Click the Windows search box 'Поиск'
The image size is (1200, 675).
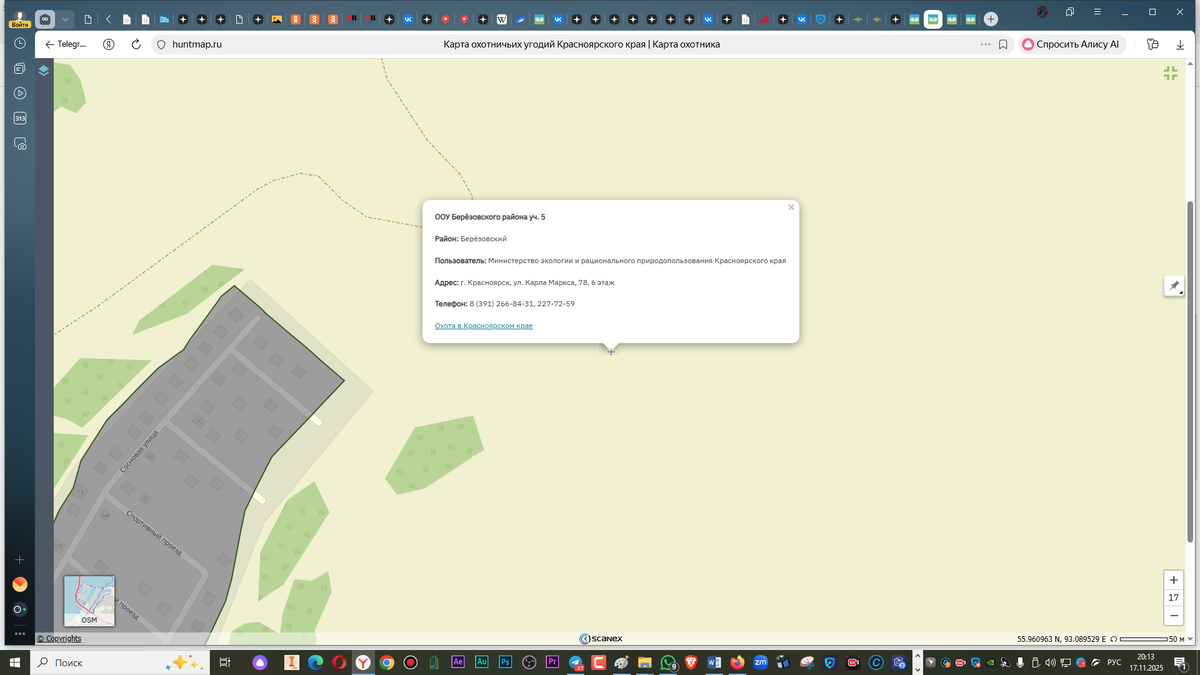[x=119, y=662]
